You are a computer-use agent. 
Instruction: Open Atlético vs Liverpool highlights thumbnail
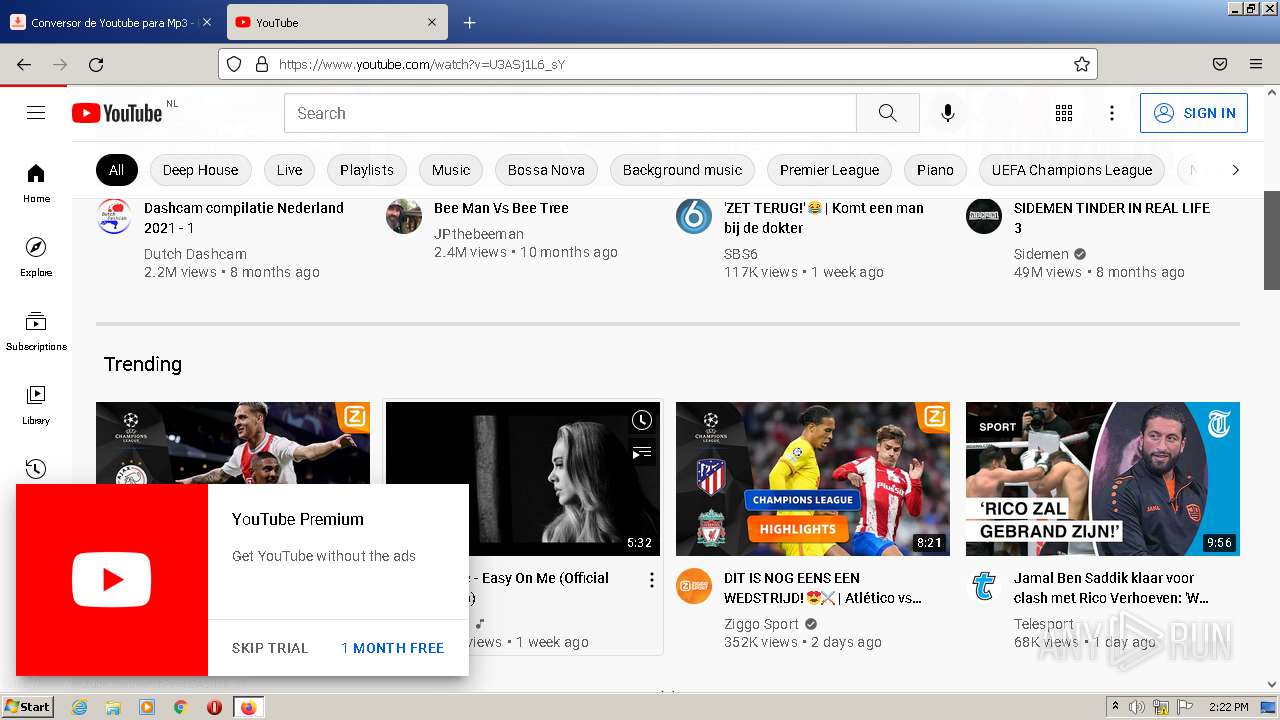click(813, 479)
